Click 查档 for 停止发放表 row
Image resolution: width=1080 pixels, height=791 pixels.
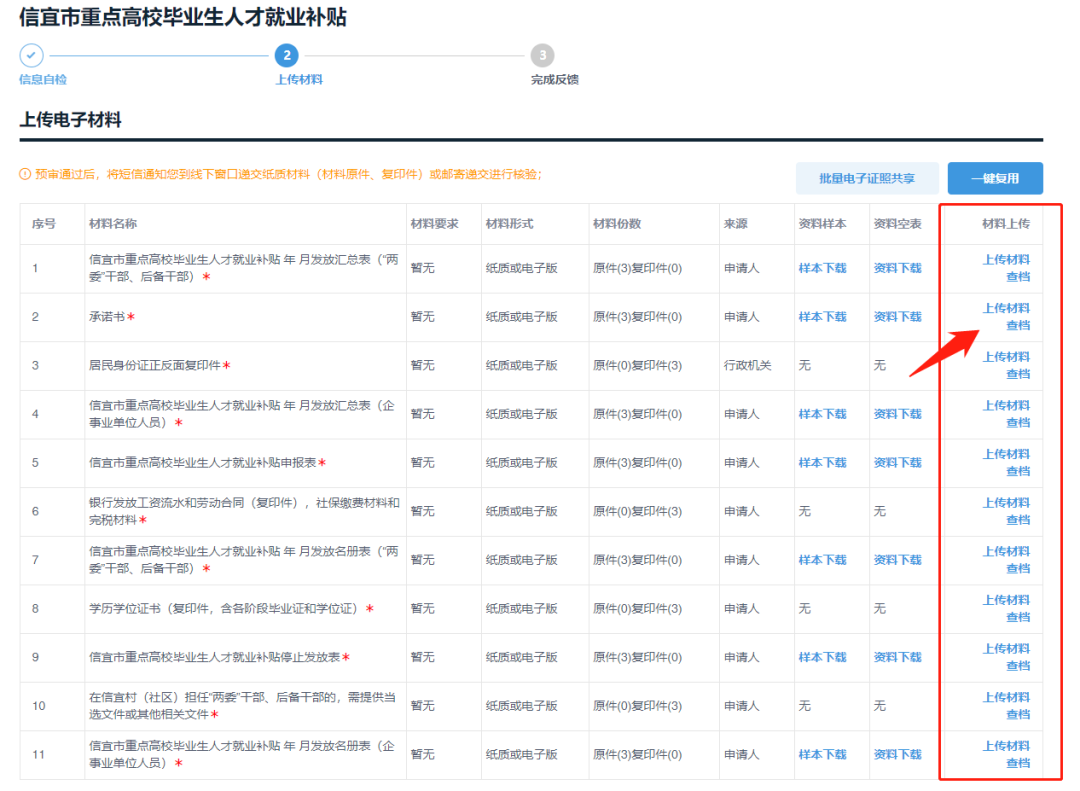pos(1018,666)
